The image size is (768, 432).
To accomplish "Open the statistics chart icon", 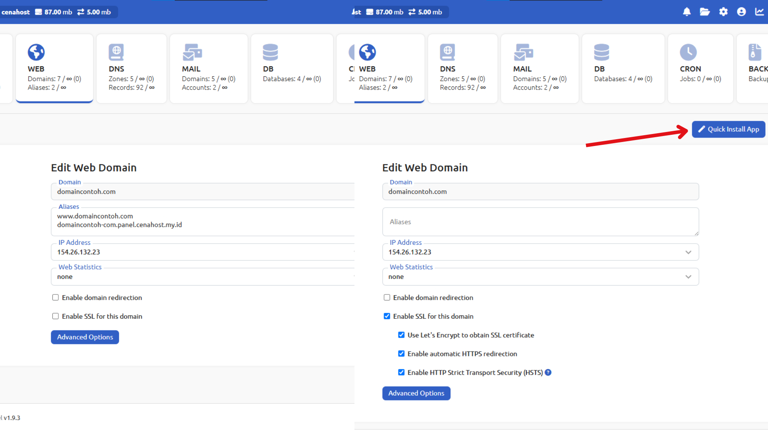I will pos(760,12).
